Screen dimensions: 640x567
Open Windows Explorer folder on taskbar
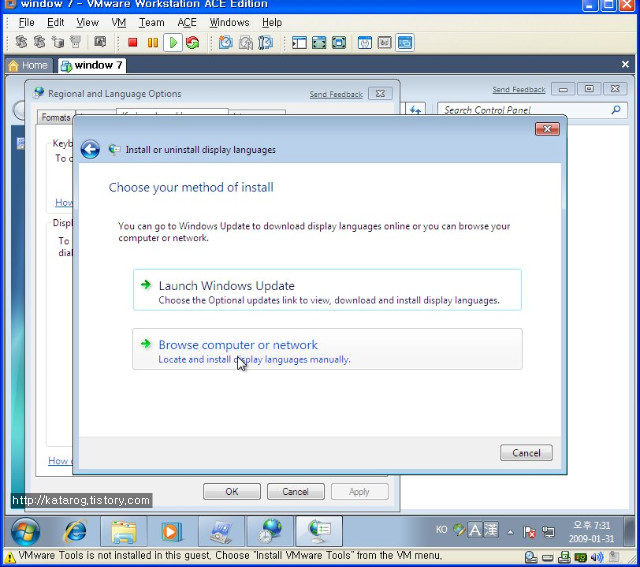[x=124, y=531]
